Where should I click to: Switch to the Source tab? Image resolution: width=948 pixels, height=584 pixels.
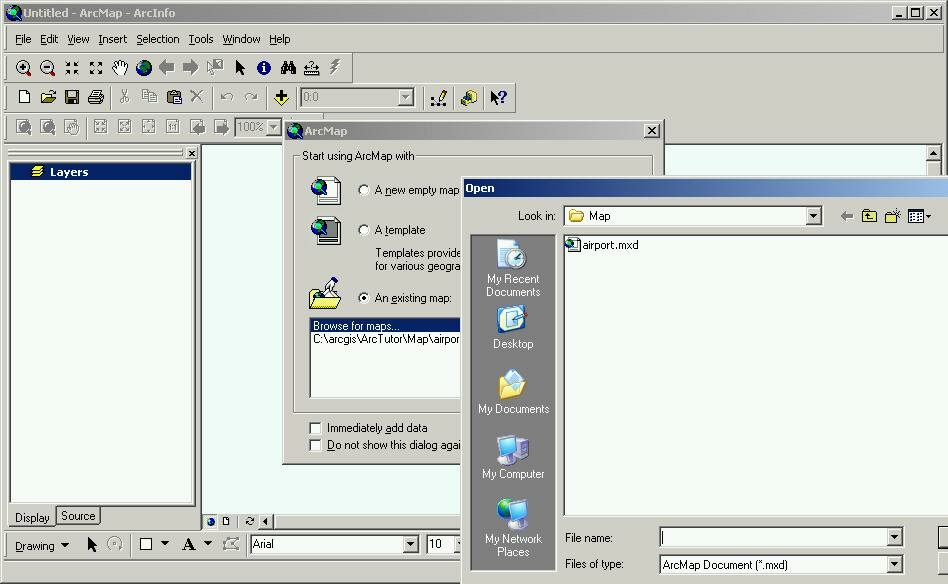(x=78, y=516)
